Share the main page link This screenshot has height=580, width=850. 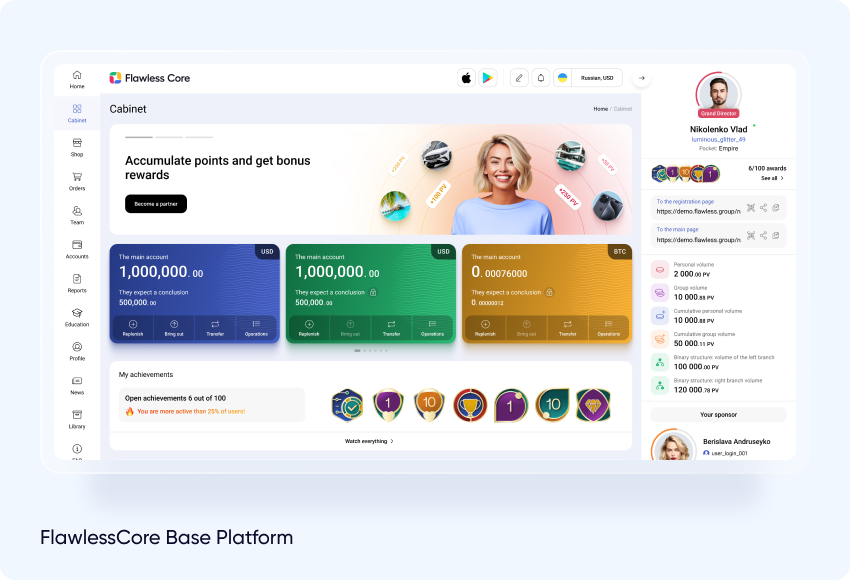click(x=763, y=236)
